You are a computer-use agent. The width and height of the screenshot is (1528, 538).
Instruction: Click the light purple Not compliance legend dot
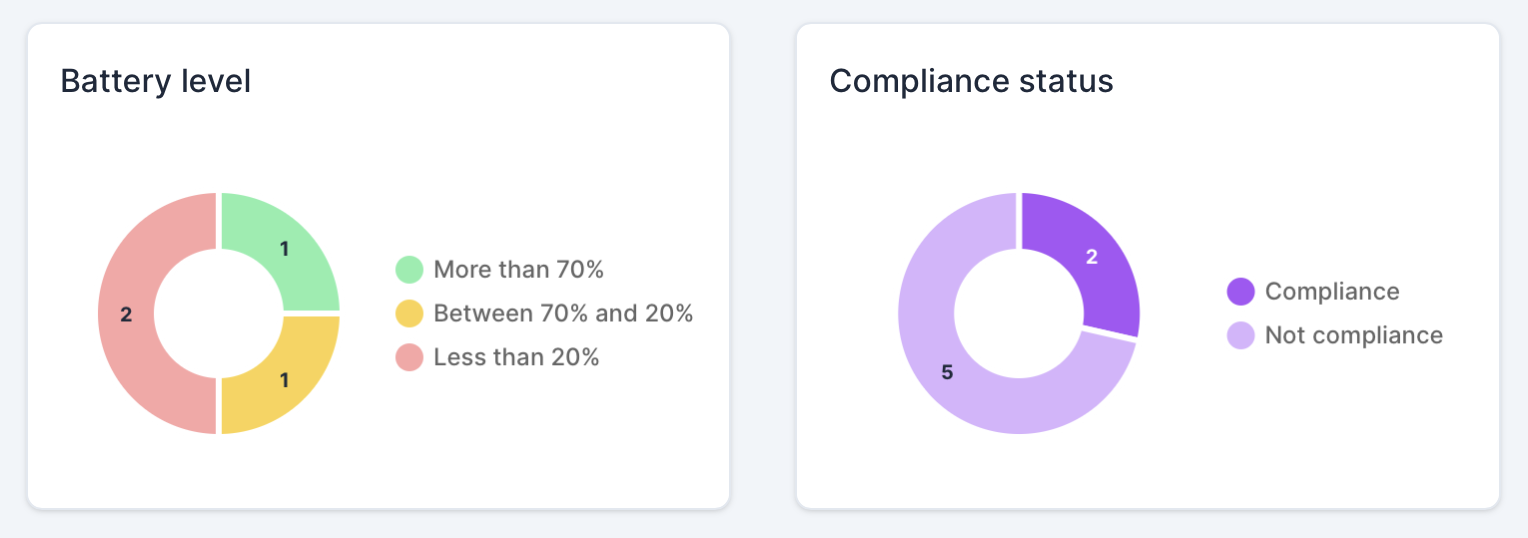[1241, 336]
